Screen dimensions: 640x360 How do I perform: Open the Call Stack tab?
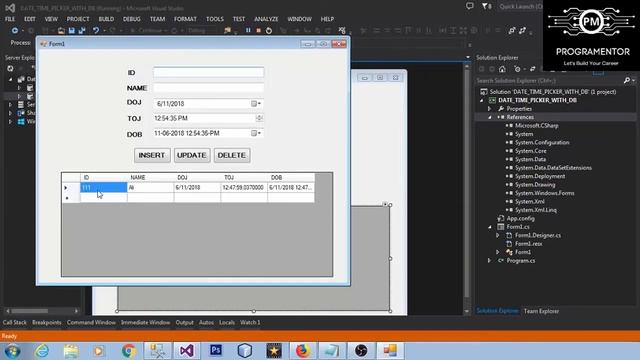pyautogui.click(x=15, y=322)
